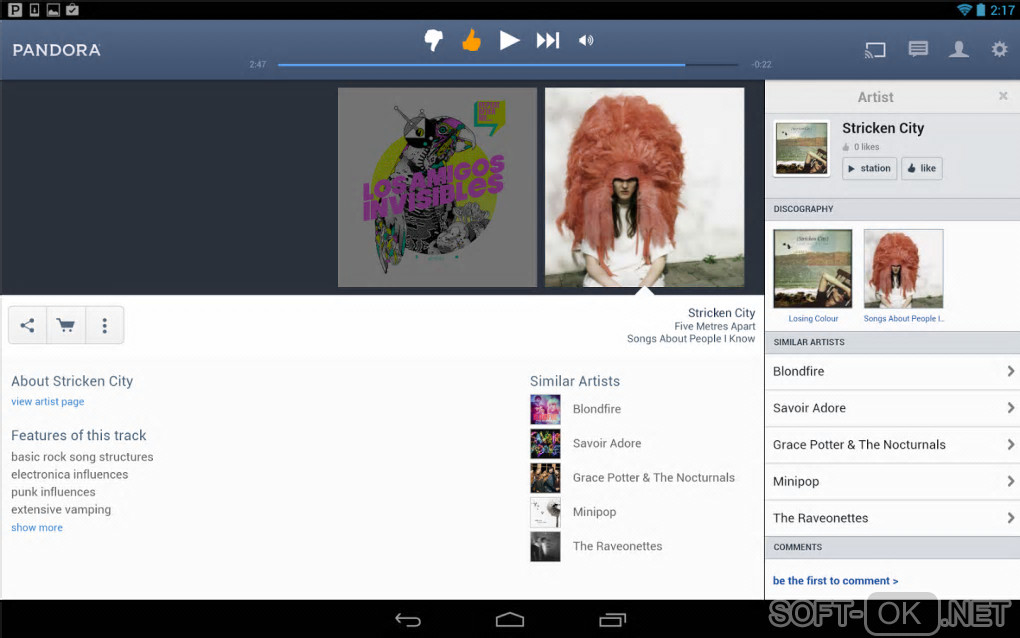Click the orange thumbs up icon
The image size is (1020, 638).
(471, 40)
